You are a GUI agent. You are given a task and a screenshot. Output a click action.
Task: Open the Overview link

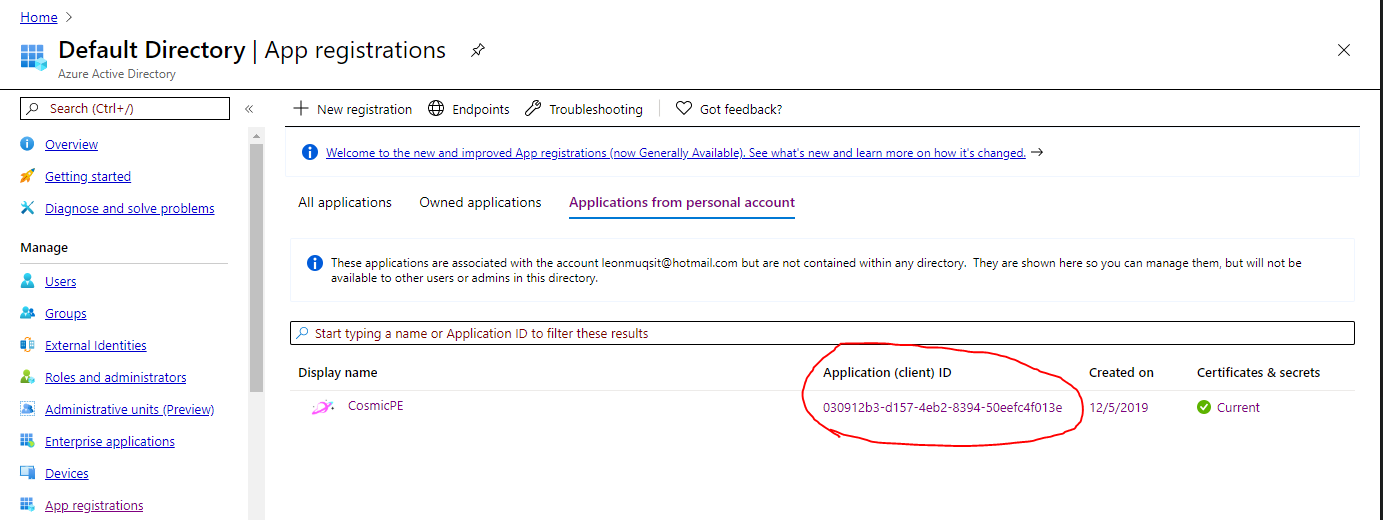tap(71, 144)
